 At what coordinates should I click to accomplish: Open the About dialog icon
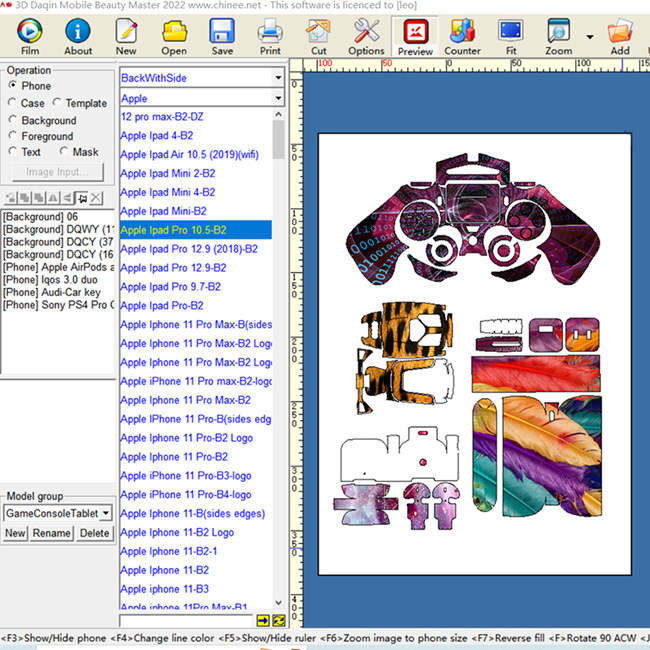click(78, 33)
